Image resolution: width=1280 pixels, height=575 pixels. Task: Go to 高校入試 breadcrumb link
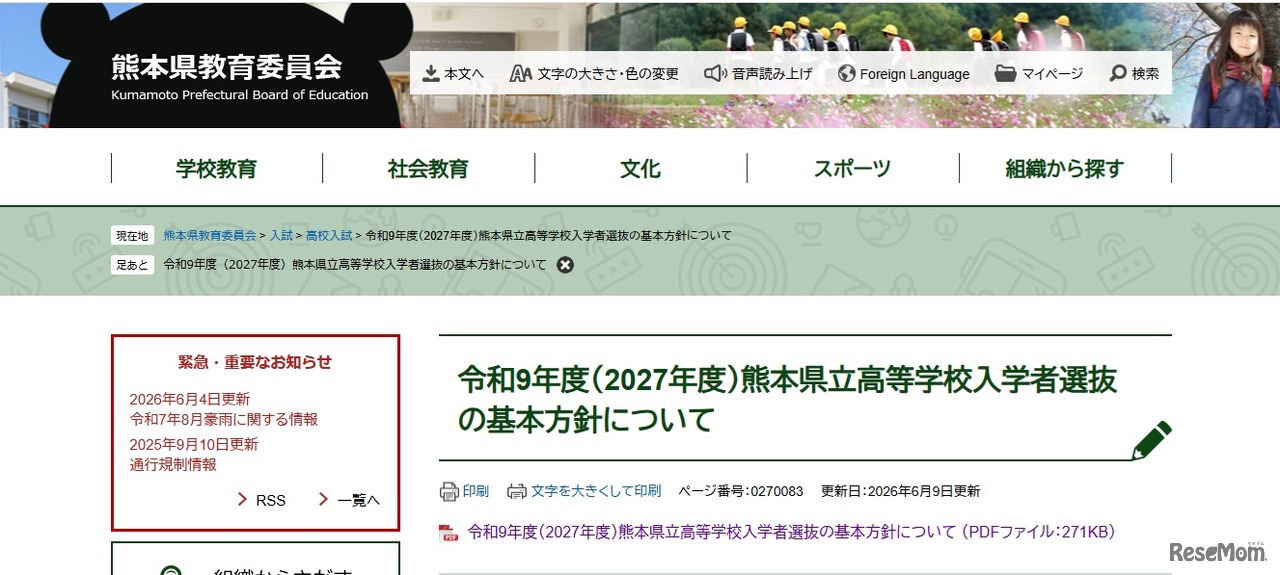[329, 235]
